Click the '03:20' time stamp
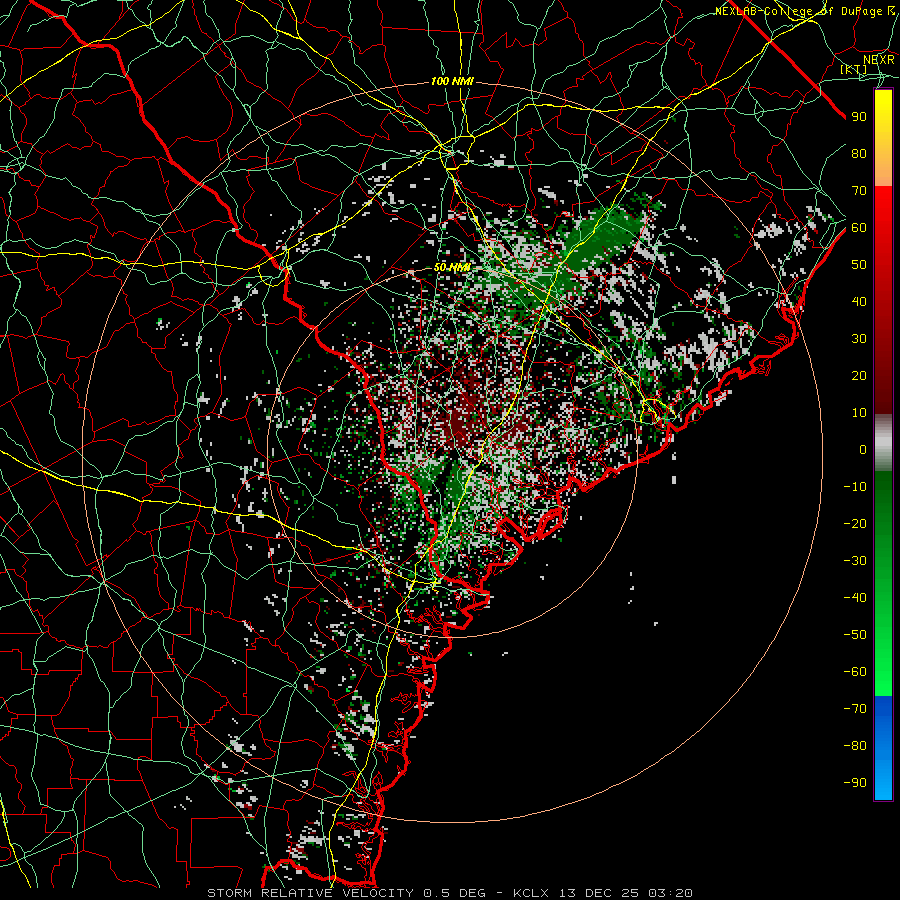Image resolution: width=900 pixels, height=900 pixels. (x=670, y=893)
